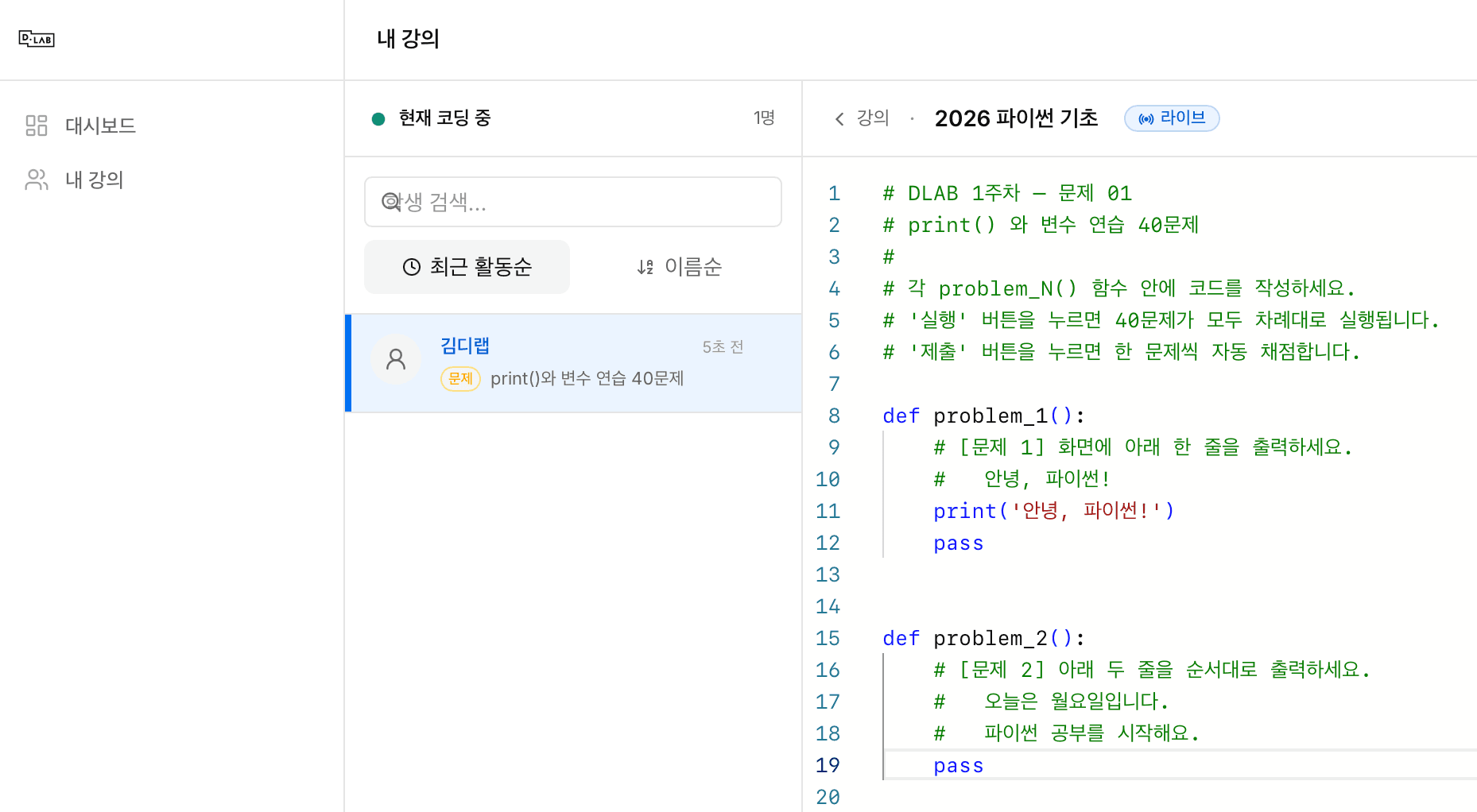Click the 라이브 badge
The image size is (1477, 812).
point(1172,118)
